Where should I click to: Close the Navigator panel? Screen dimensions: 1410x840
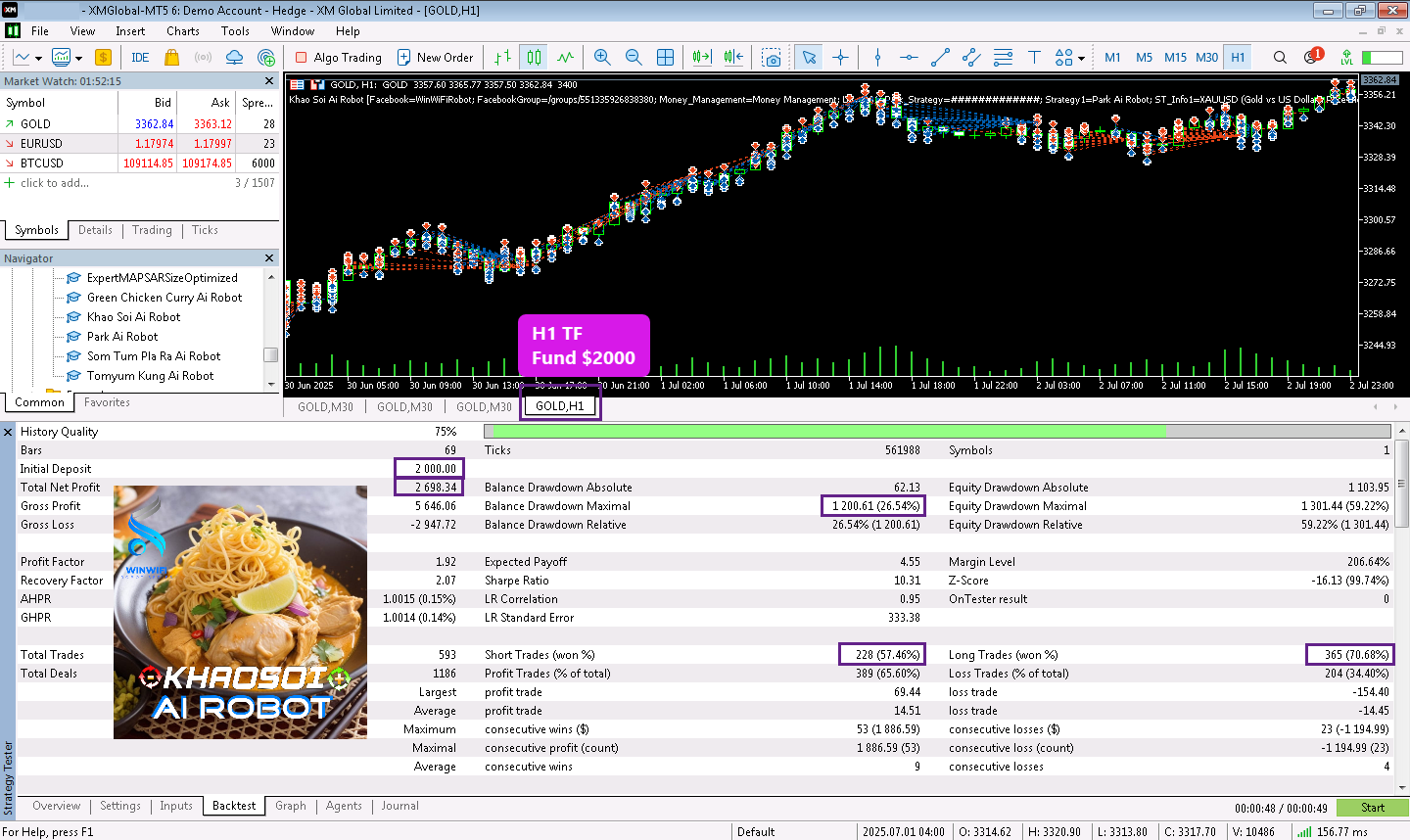click(x=269, y=258)
